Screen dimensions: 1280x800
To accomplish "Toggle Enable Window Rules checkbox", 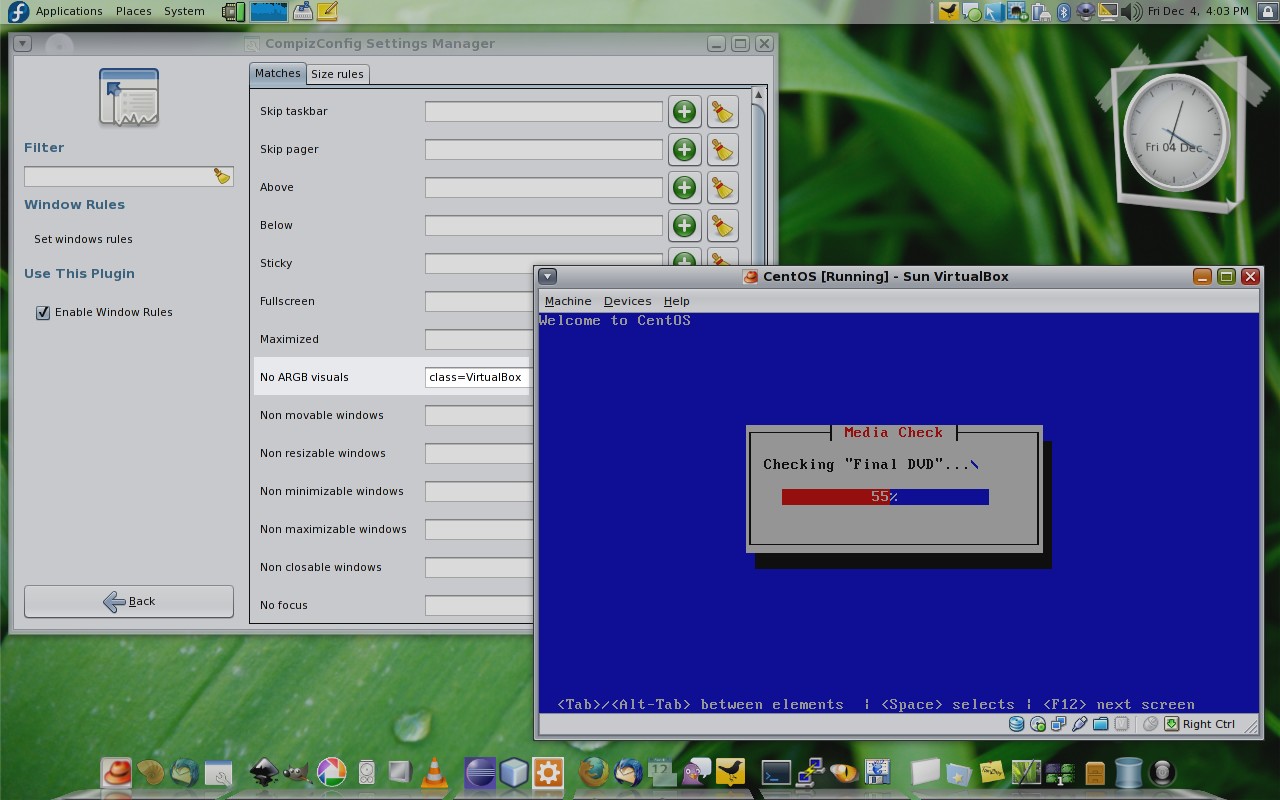I will tap(43, 312).
